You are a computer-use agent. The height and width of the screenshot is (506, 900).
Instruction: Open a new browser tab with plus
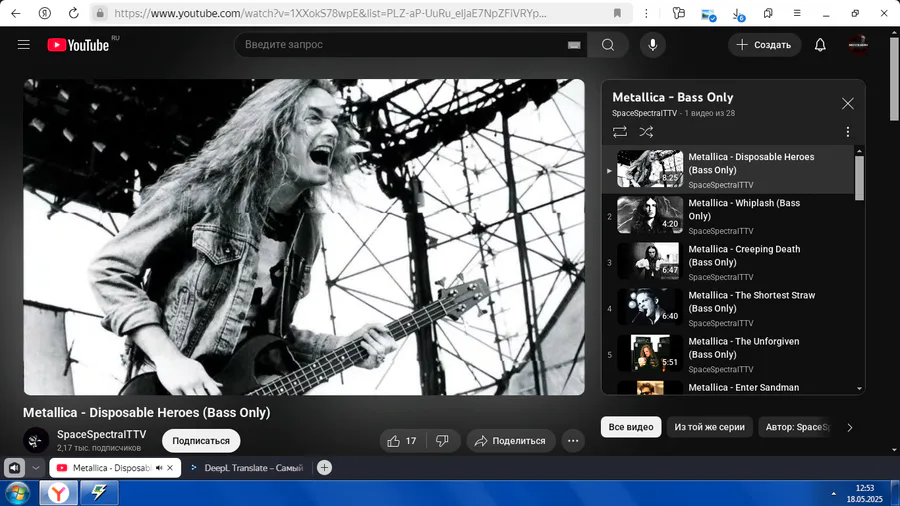(x=324, y=468)
